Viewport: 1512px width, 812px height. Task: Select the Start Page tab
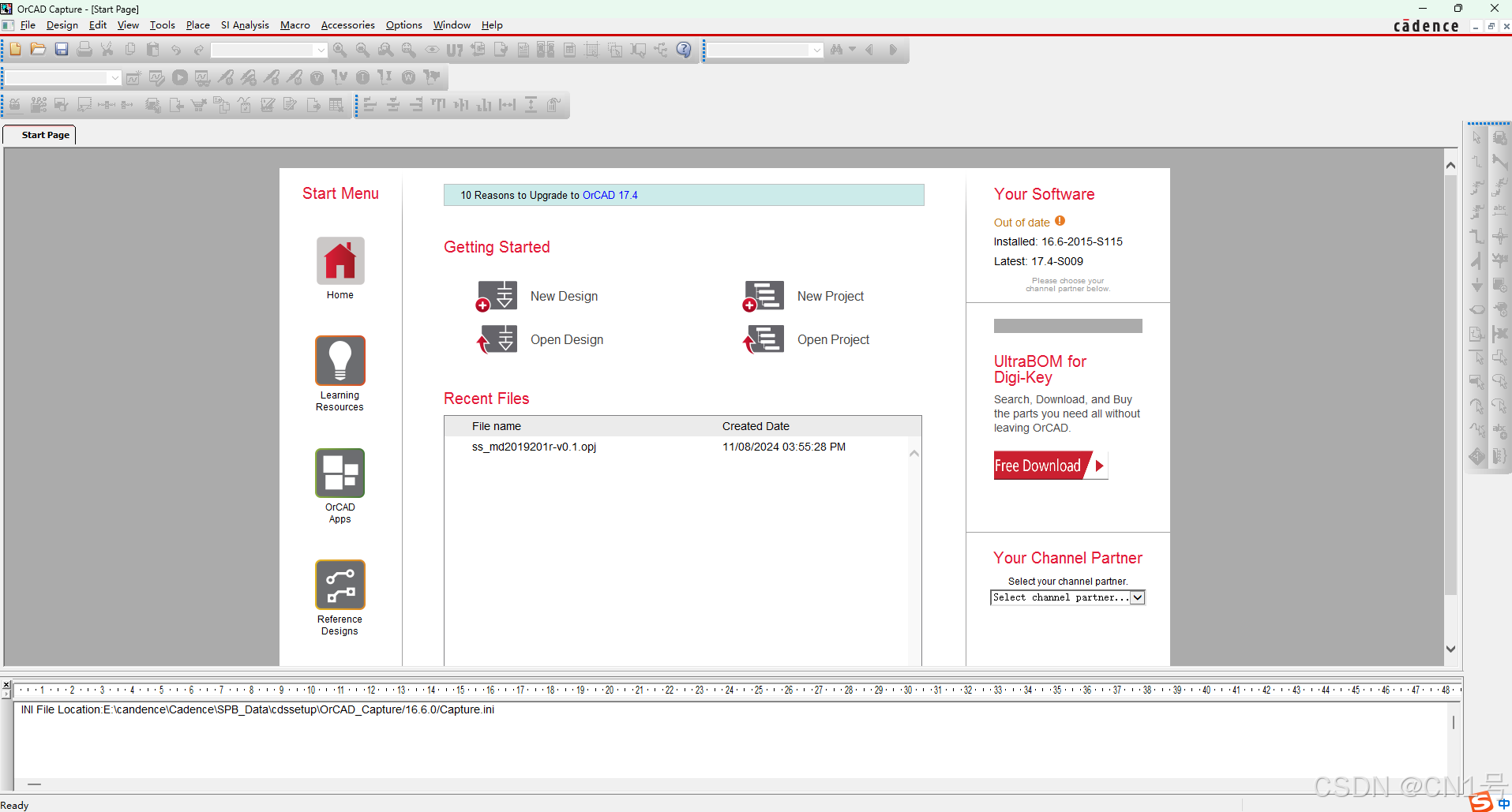pos(39,135)
